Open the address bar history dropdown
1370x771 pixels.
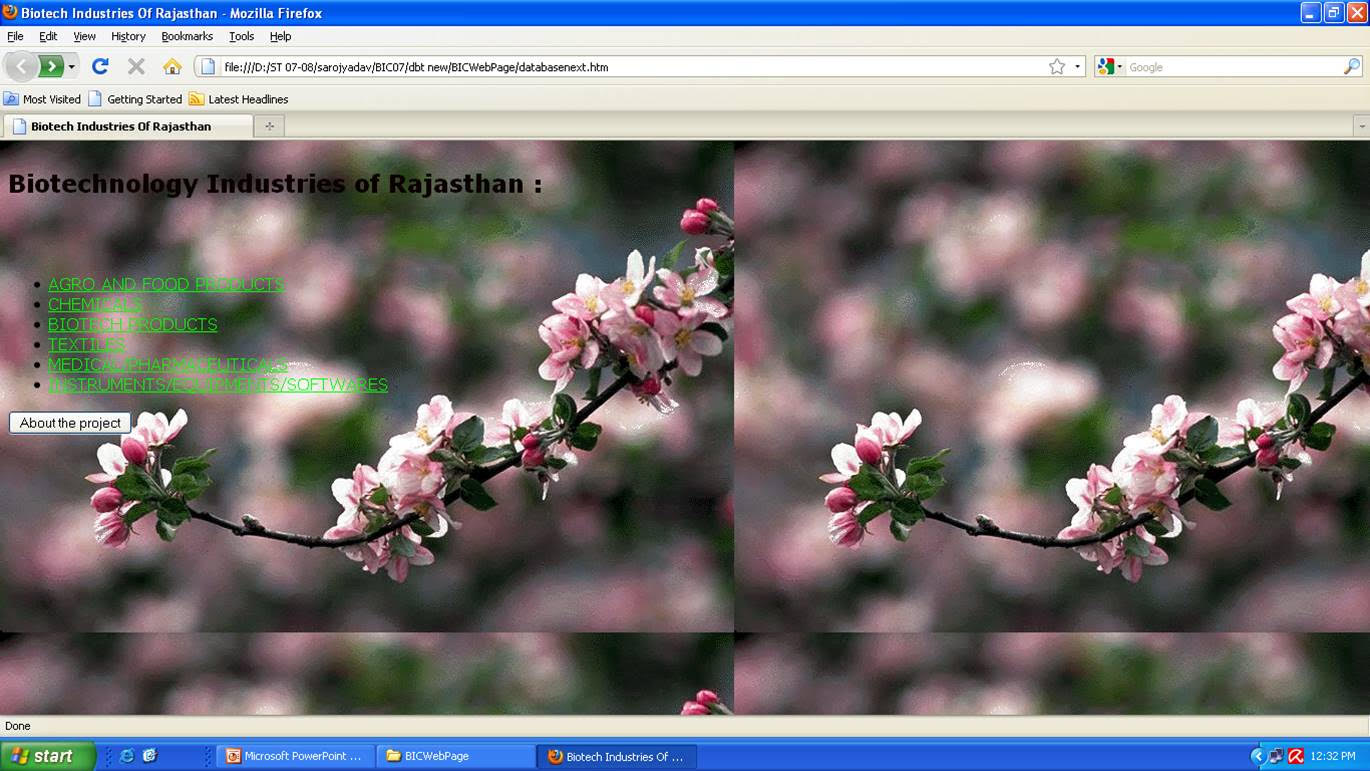pyautogui.click(x=1077, y=67)
